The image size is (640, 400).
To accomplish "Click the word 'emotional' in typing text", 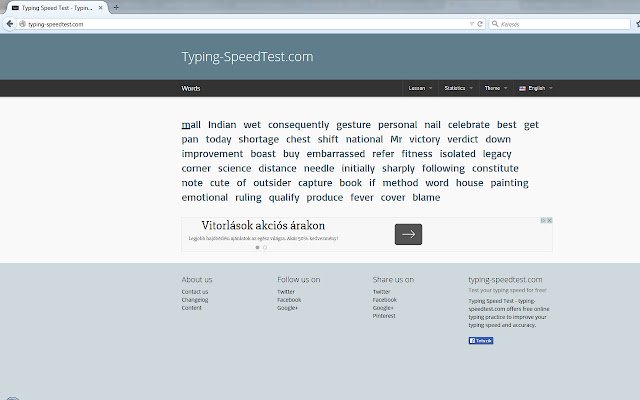I will click(x=205, y=198).
